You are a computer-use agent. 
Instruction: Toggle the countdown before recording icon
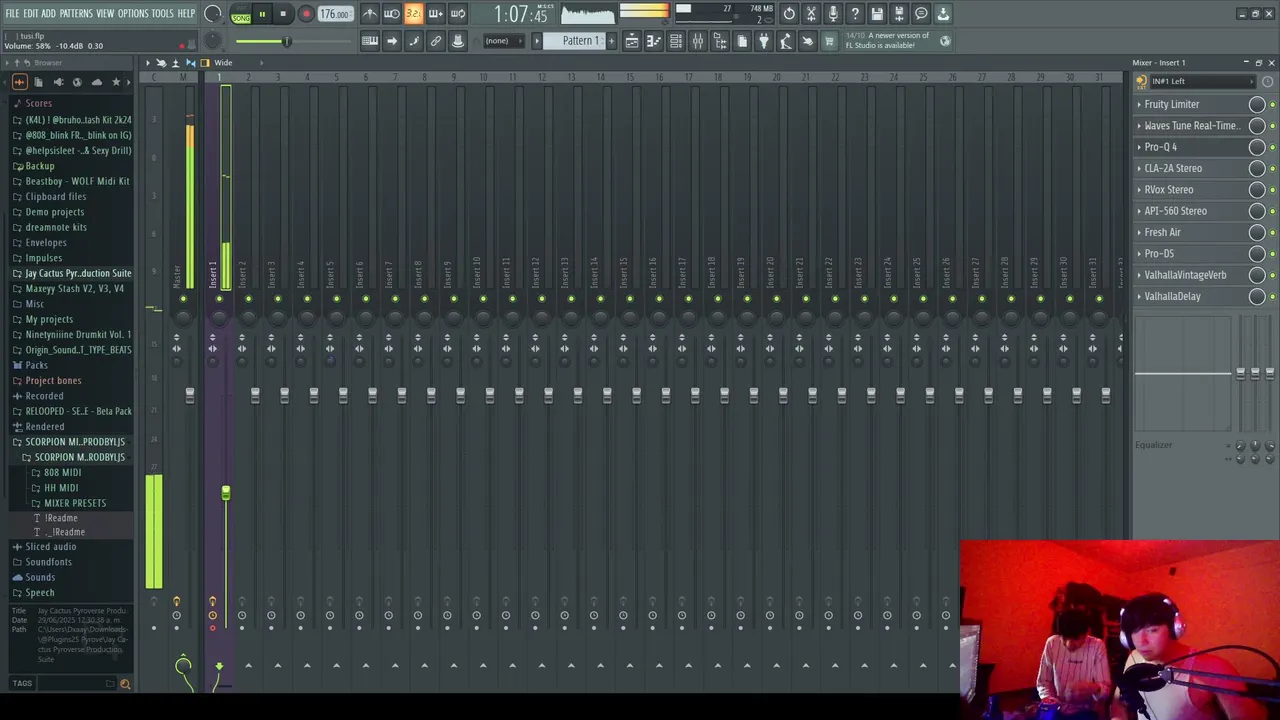(414, 14)
